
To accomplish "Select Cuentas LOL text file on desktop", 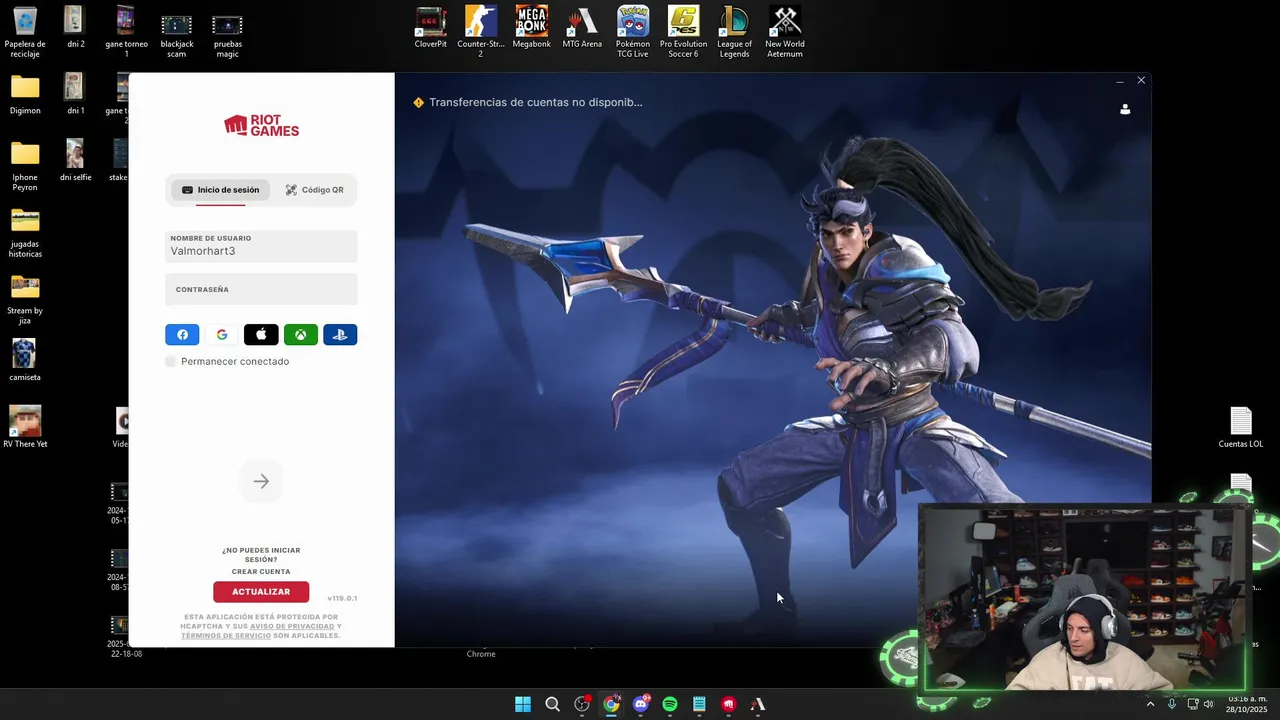I will (x=1241, y=428).
